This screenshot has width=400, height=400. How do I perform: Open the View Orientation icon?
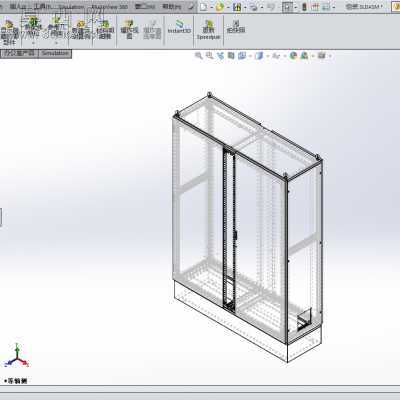242,56
